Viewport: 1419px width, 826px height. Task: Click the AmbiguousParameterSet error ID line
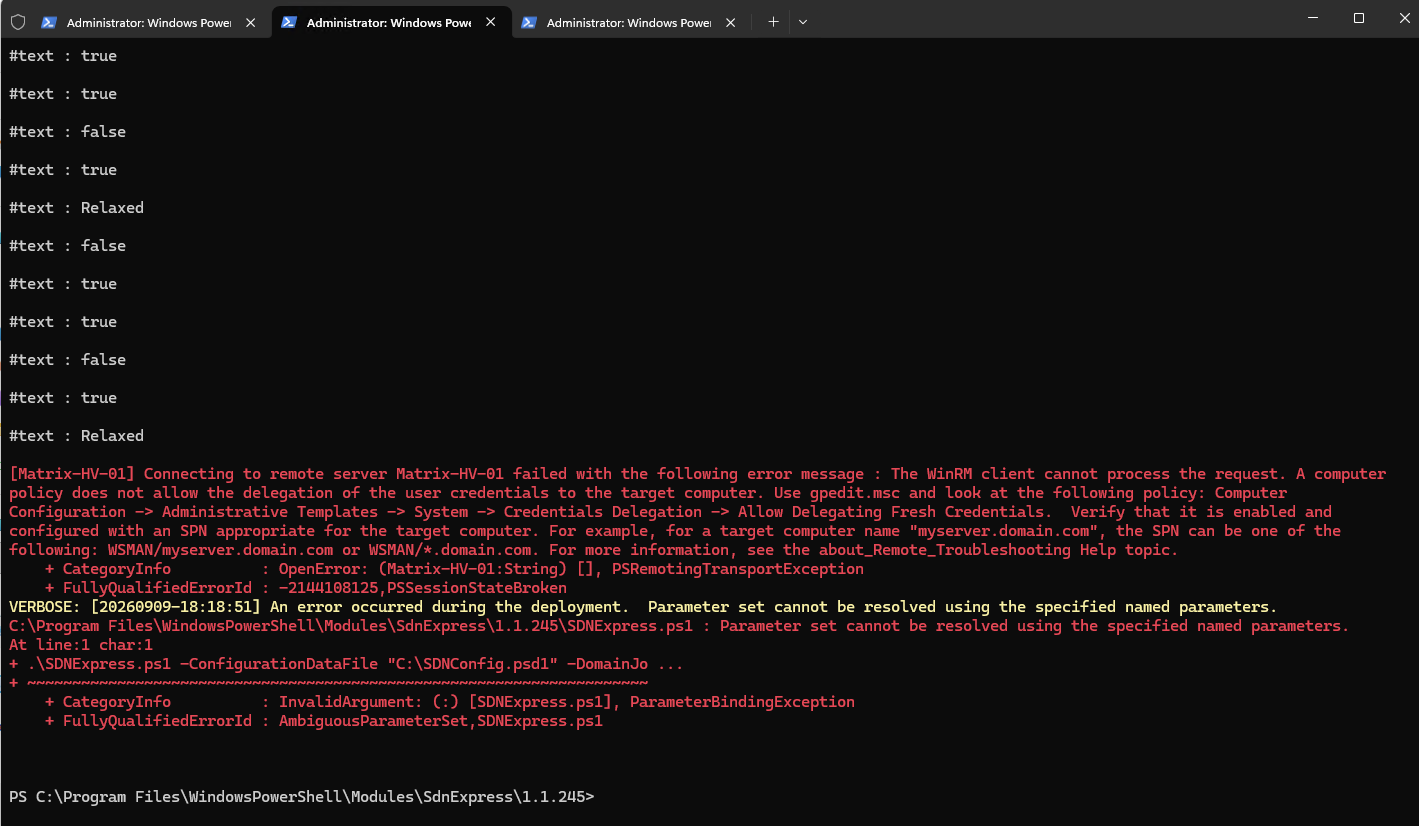[x=324, y=721]
